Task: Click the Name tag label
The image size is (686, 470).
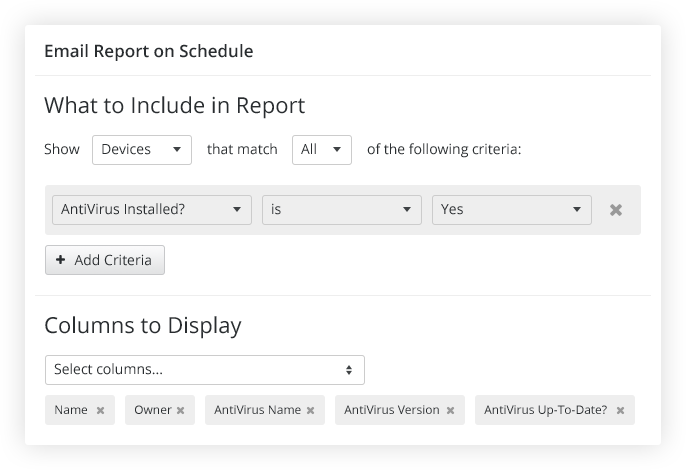Action: tap(71, 410)
